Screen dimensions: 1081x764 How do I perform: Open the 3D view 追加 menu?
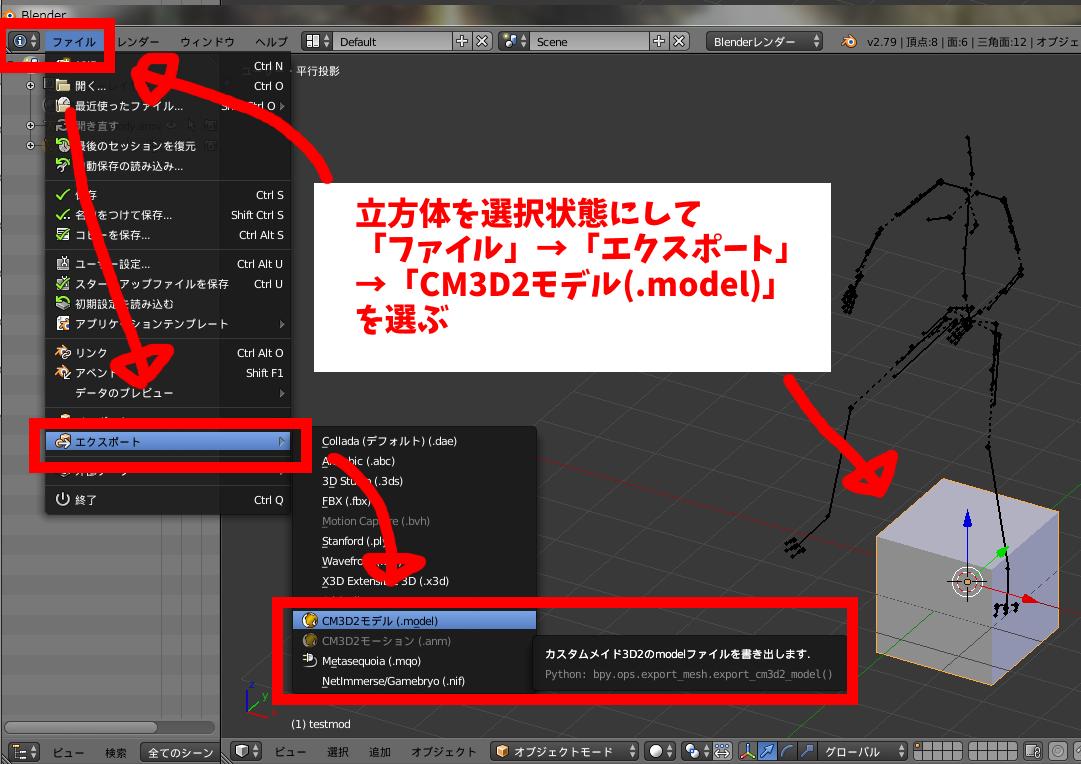(x=380, y=752)
